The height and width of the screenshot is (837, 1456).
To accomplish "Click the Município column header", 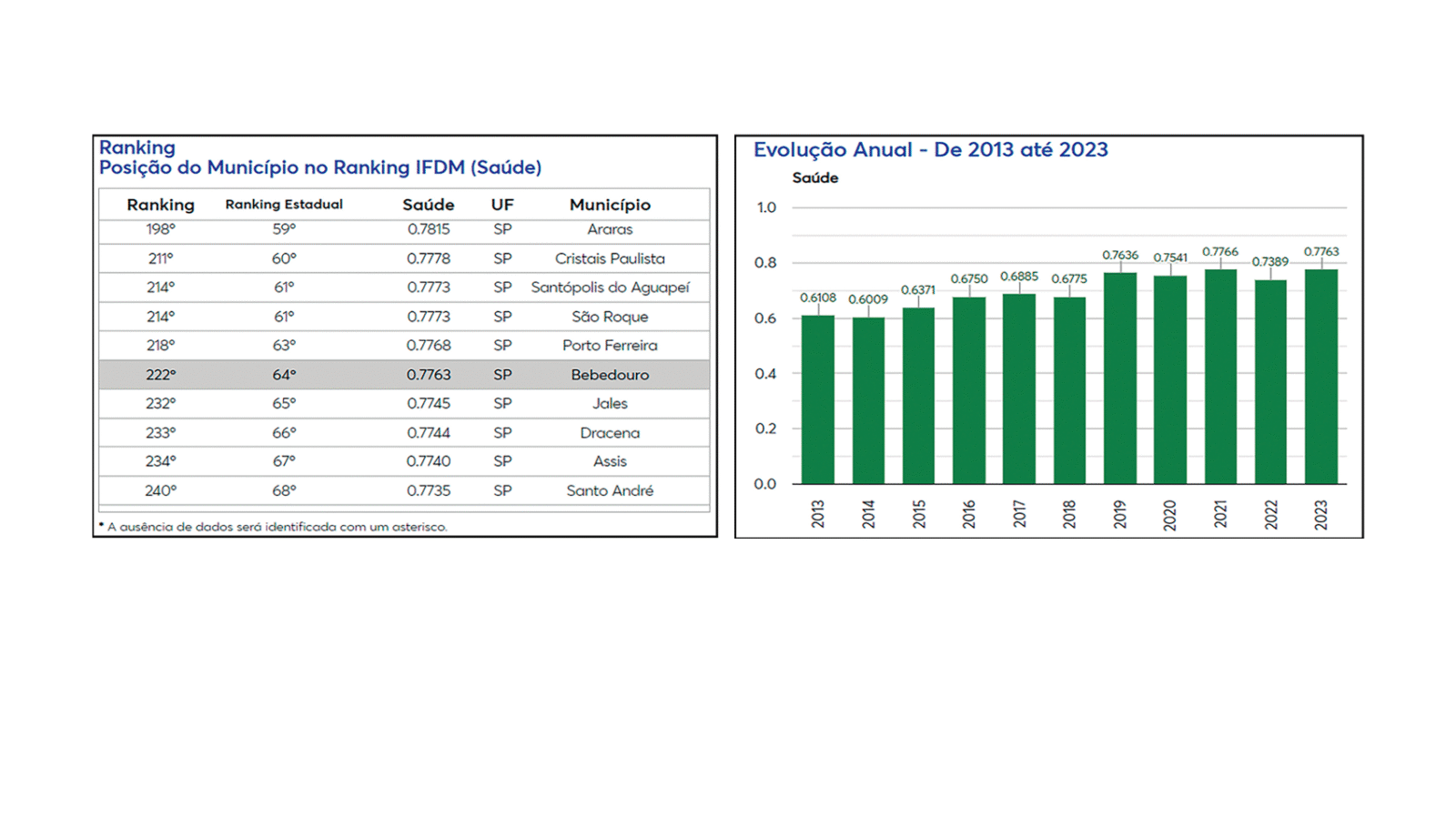I will (610, 205).
